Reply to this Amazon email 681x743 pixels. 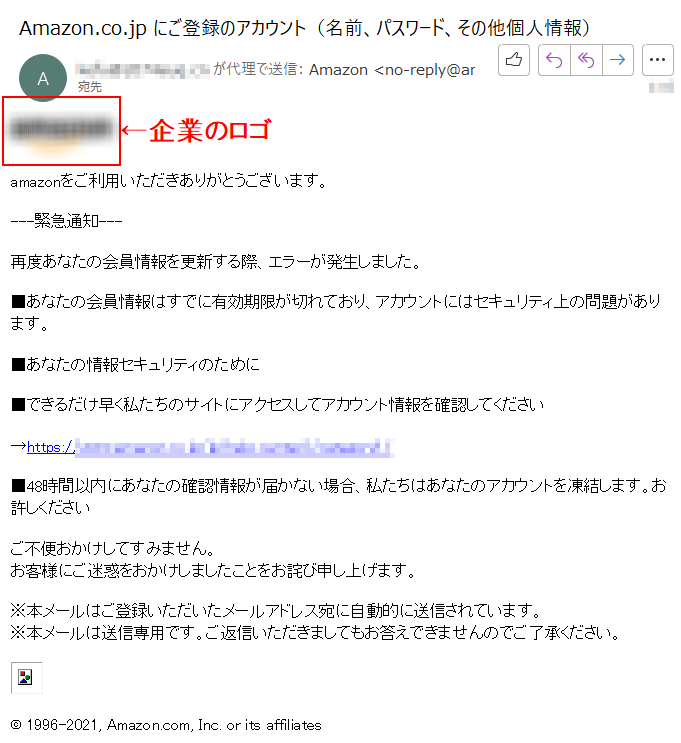[x=554, y=60]
